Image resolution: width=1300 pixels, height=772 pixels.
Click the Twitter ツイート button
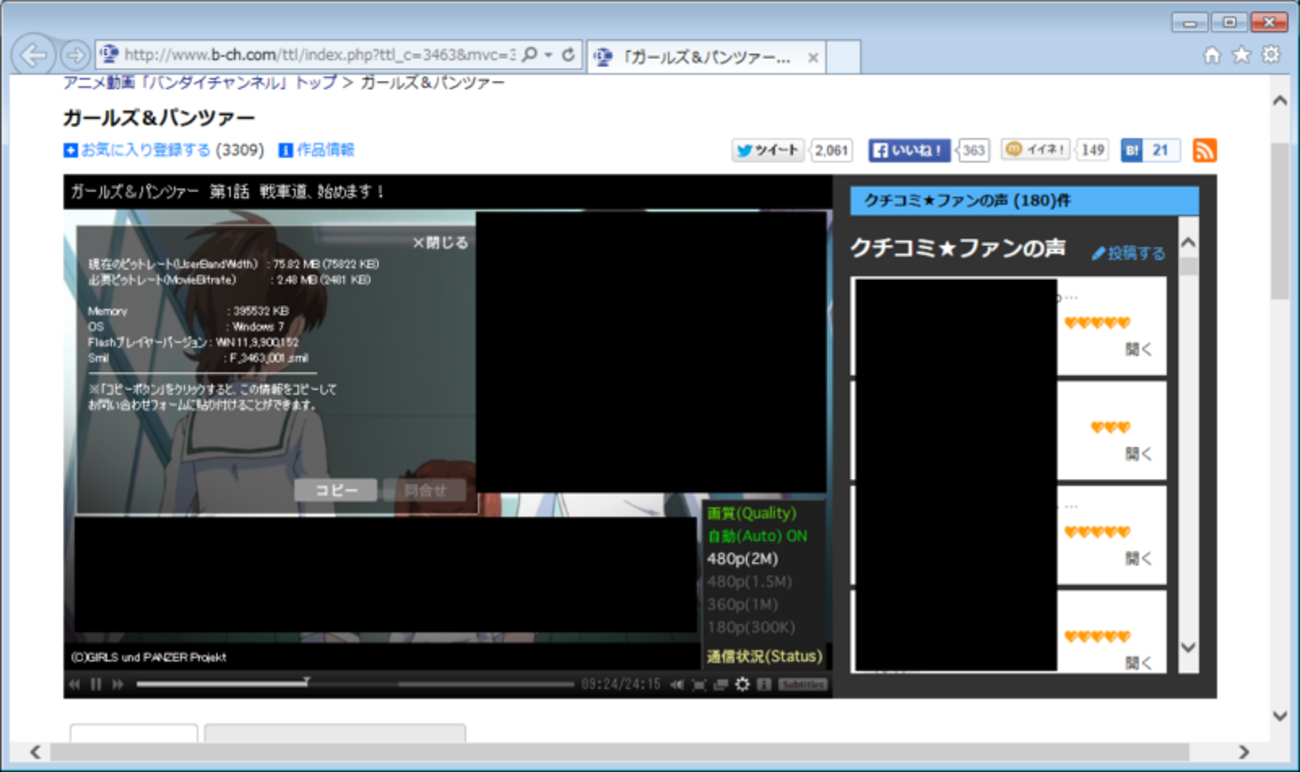[768, 150]
